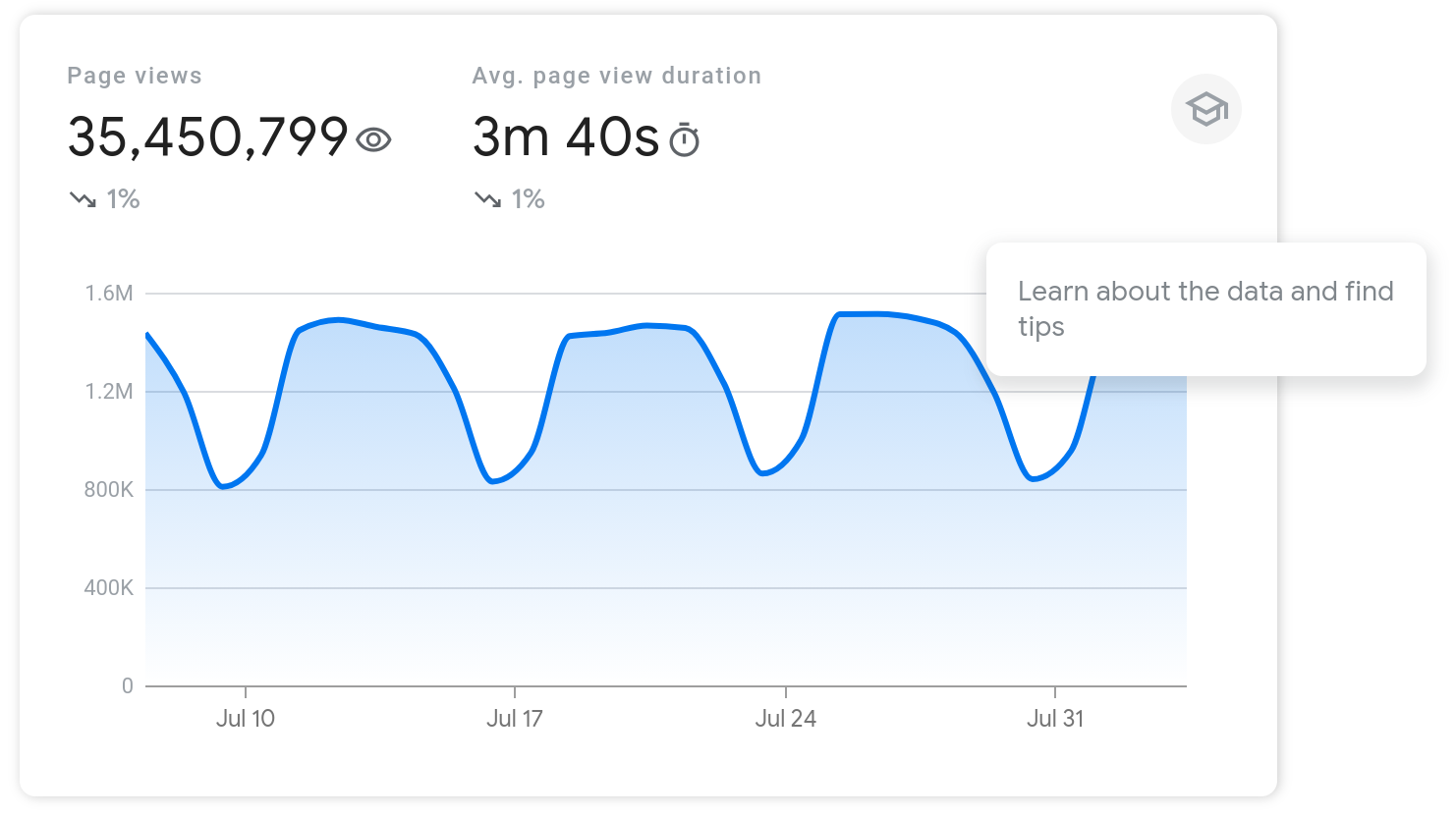Click the Jul 17 axis label
The image size is (1456, 817).
515,718
